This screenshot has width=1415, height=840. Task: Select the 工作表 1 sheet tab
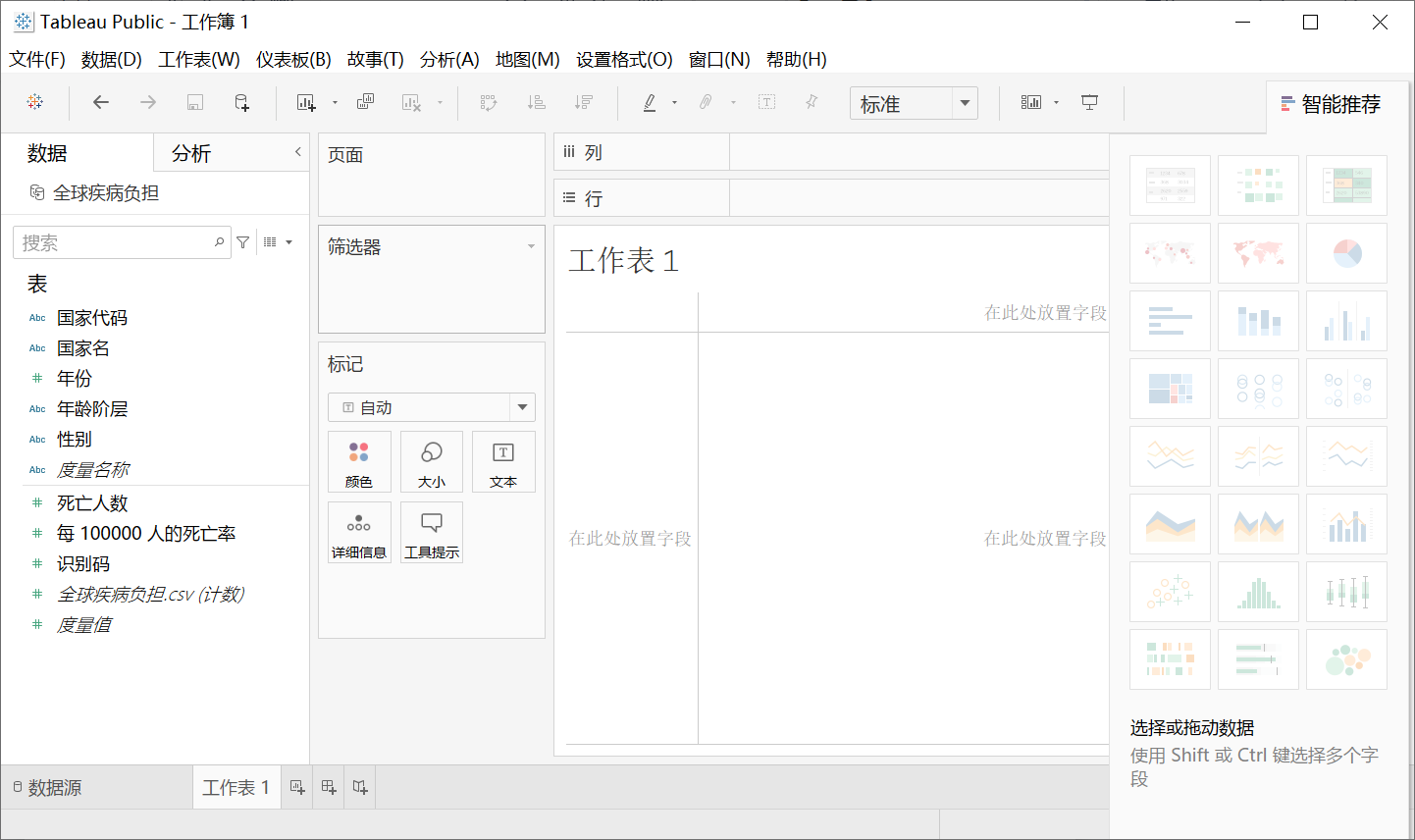(236, 787)
